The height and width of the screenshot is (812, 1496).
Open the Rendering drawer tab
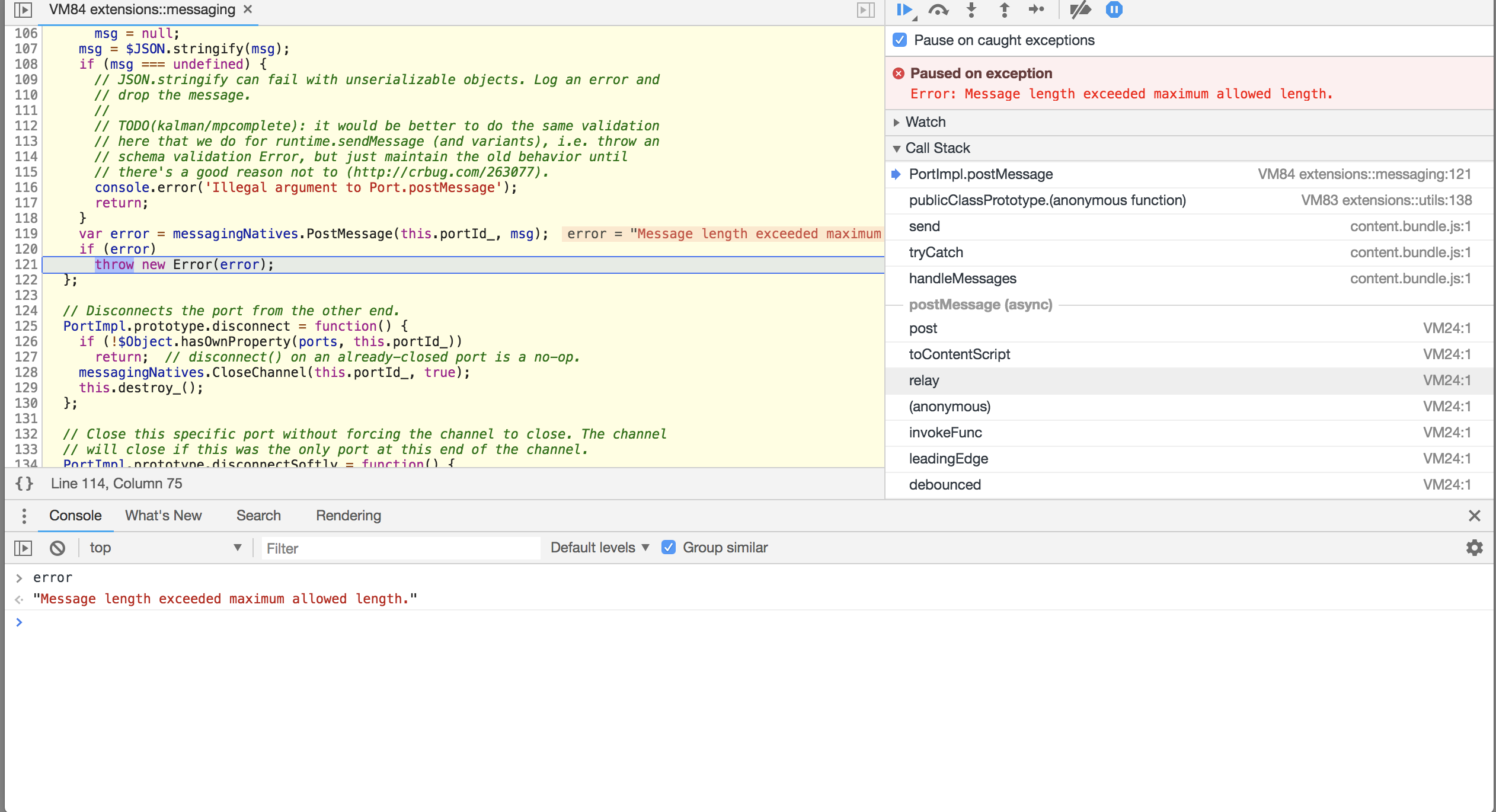[x=348, y=516]
